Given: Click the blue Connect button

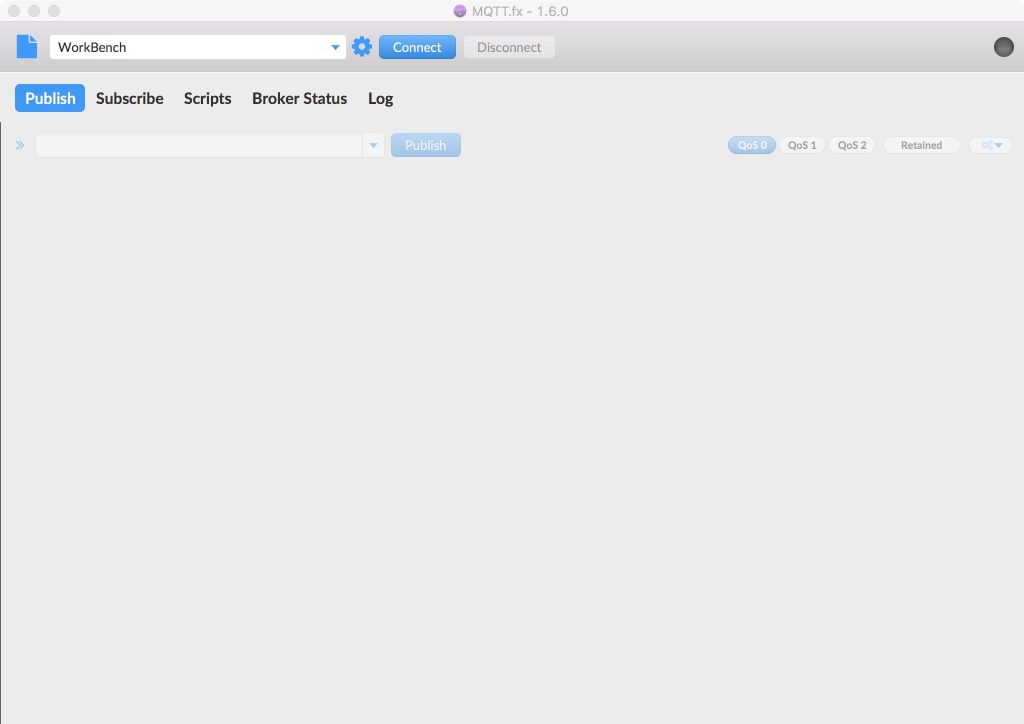Looking at the screenshot, I should [x=417, y=47].
